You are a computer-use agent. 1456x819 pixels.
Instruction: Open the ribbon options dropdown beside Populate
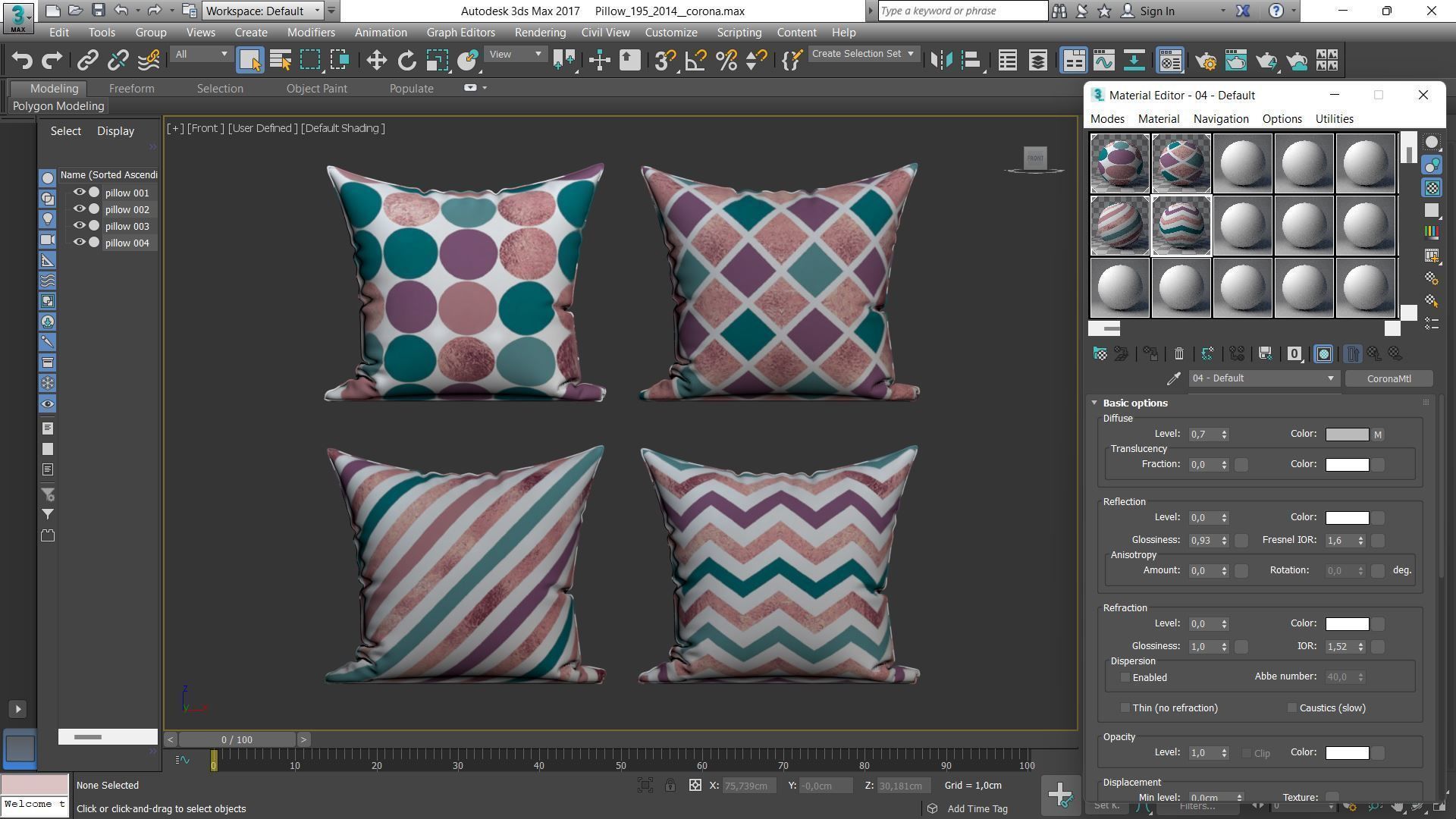(x=485, y=88)
